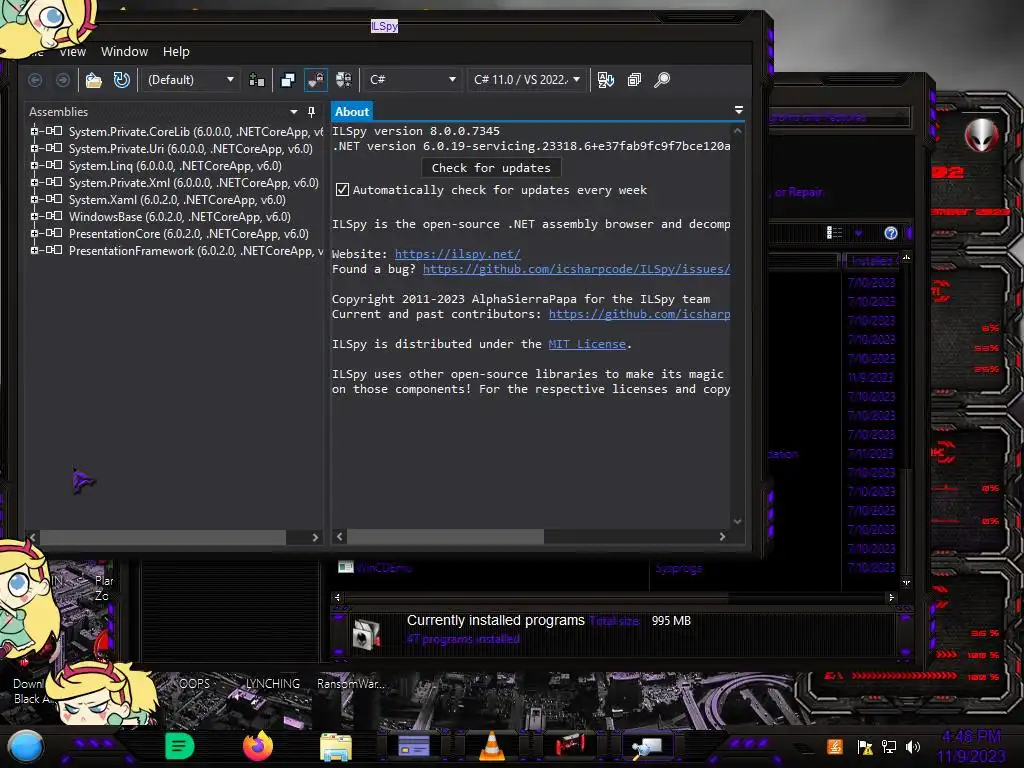The width and height of the screenshot is (1024, 768).
Task: Click the Start orb on the taskbar
Action: click(x=26, y=747)
